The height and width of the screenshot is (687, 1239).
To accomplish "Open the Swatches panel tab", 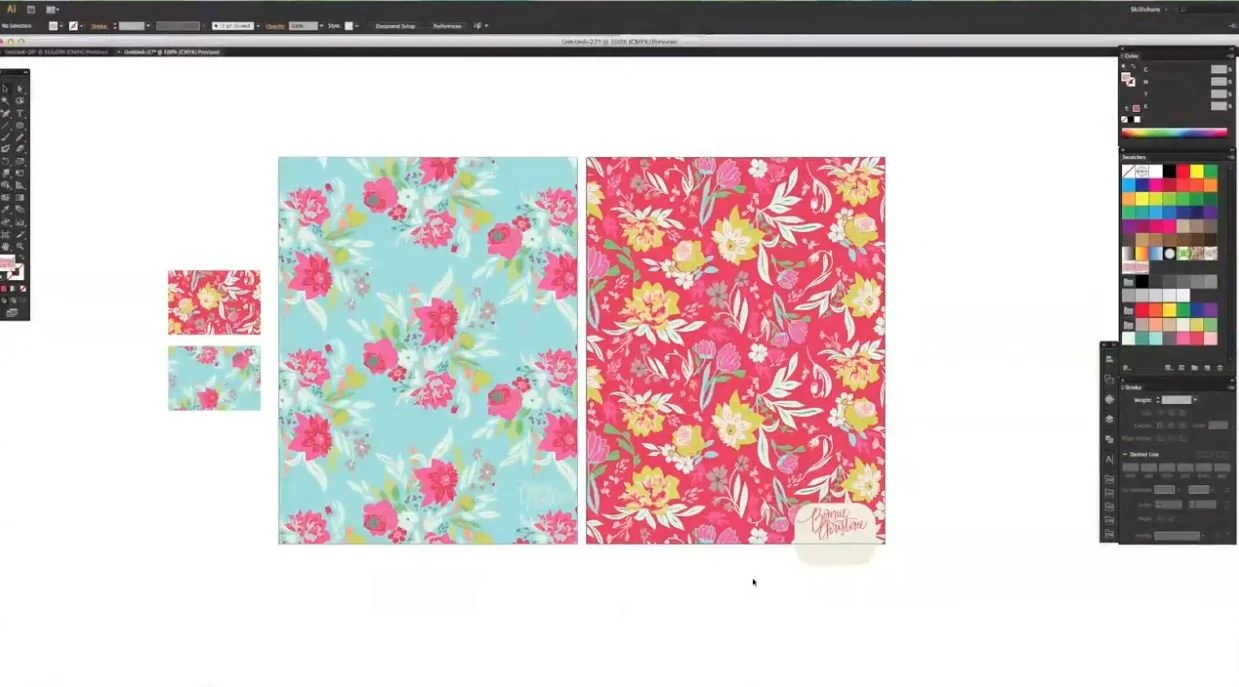I will coord(1134,157).
